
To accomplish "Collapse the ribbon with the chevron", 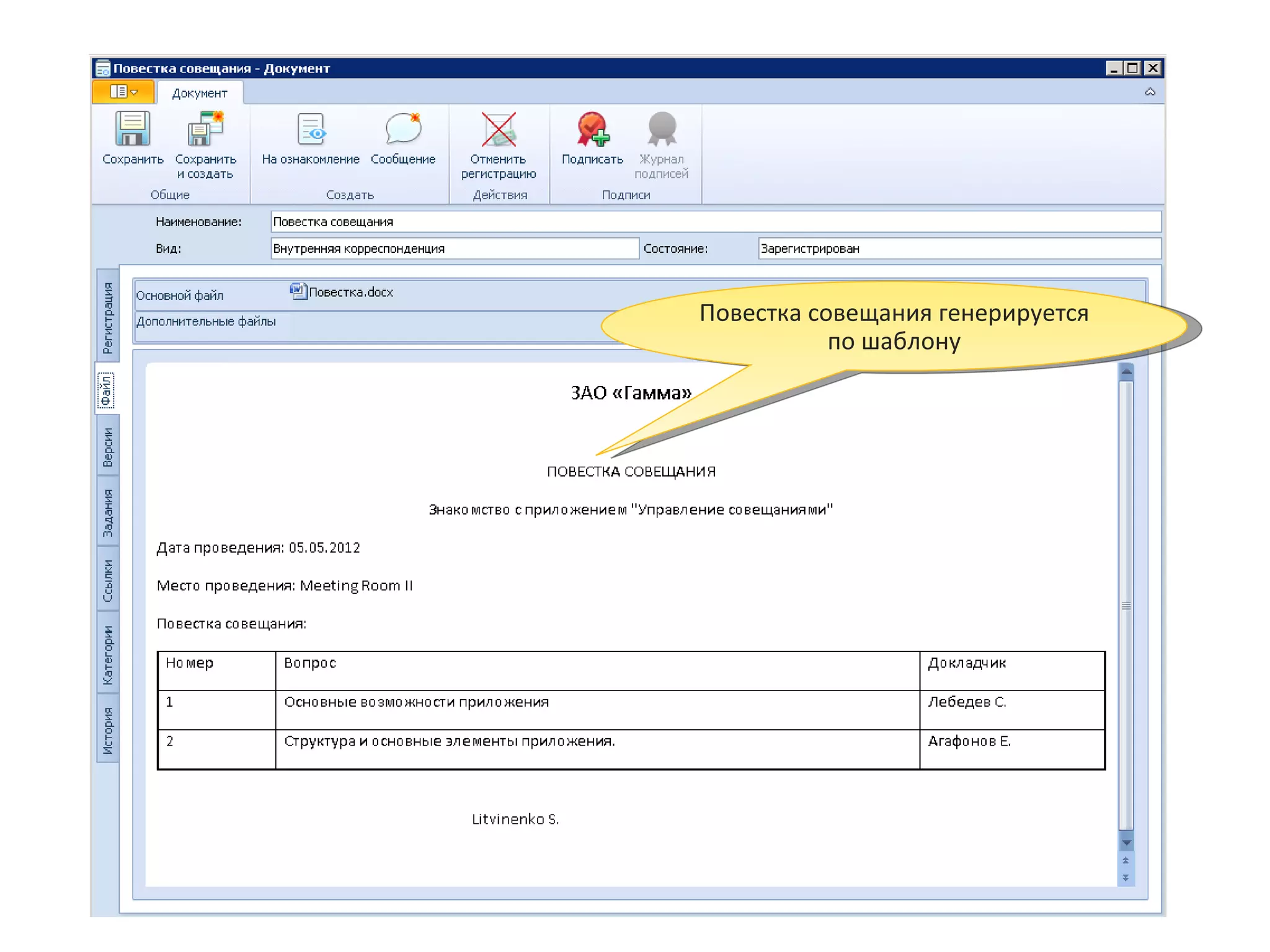I will [1150, 92].
